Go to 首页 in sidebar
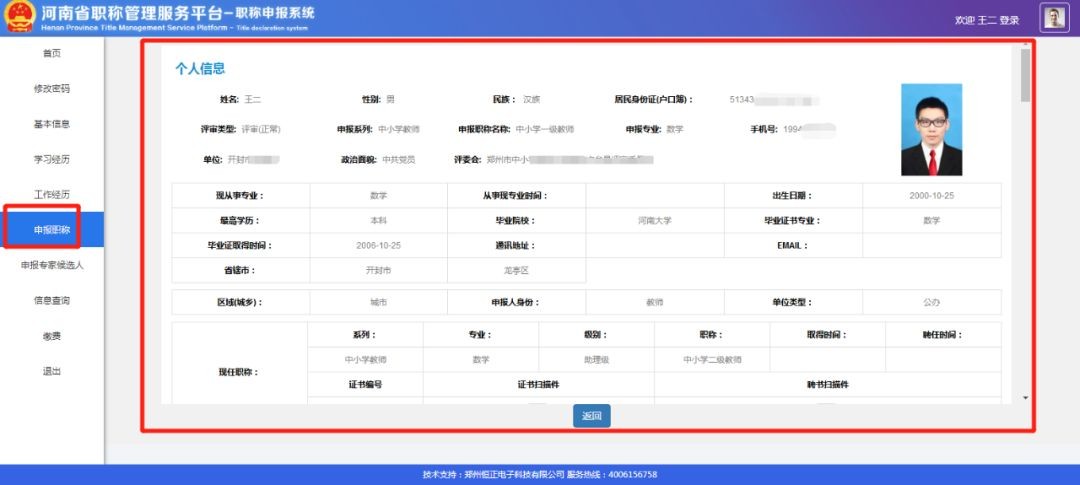Image resolution: width=1080 pixels, height=485 pixels. pyautogui.click(x=52, y=54)
